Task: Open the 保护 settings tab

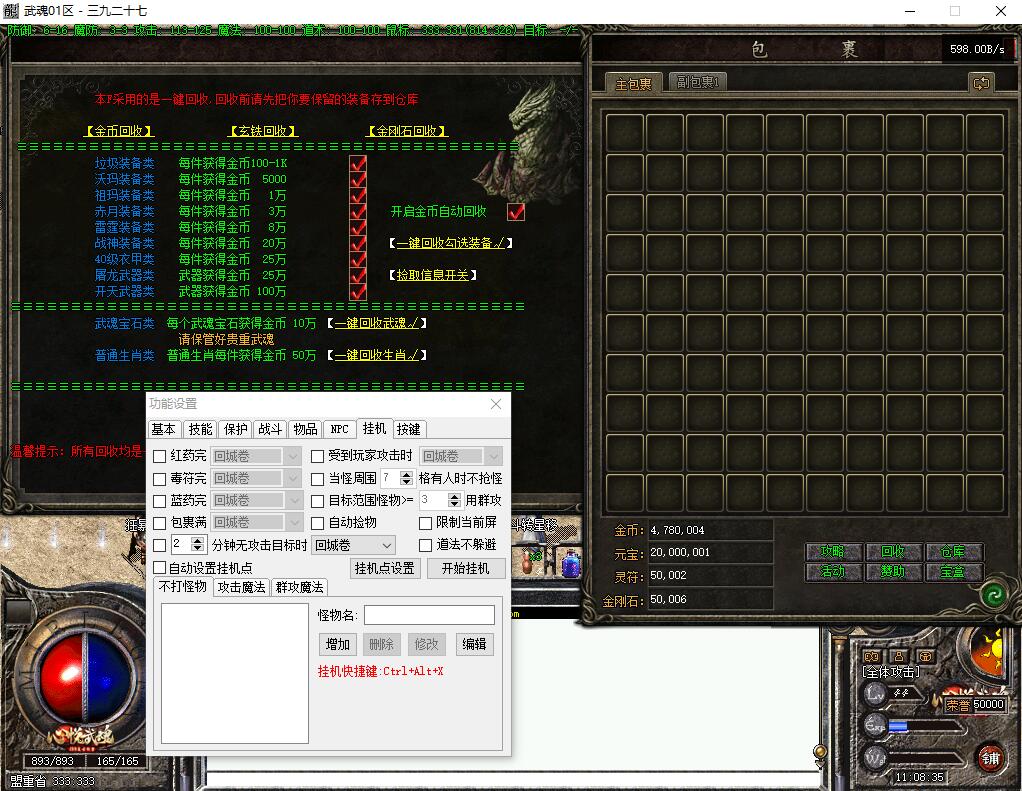Action: 236,429
